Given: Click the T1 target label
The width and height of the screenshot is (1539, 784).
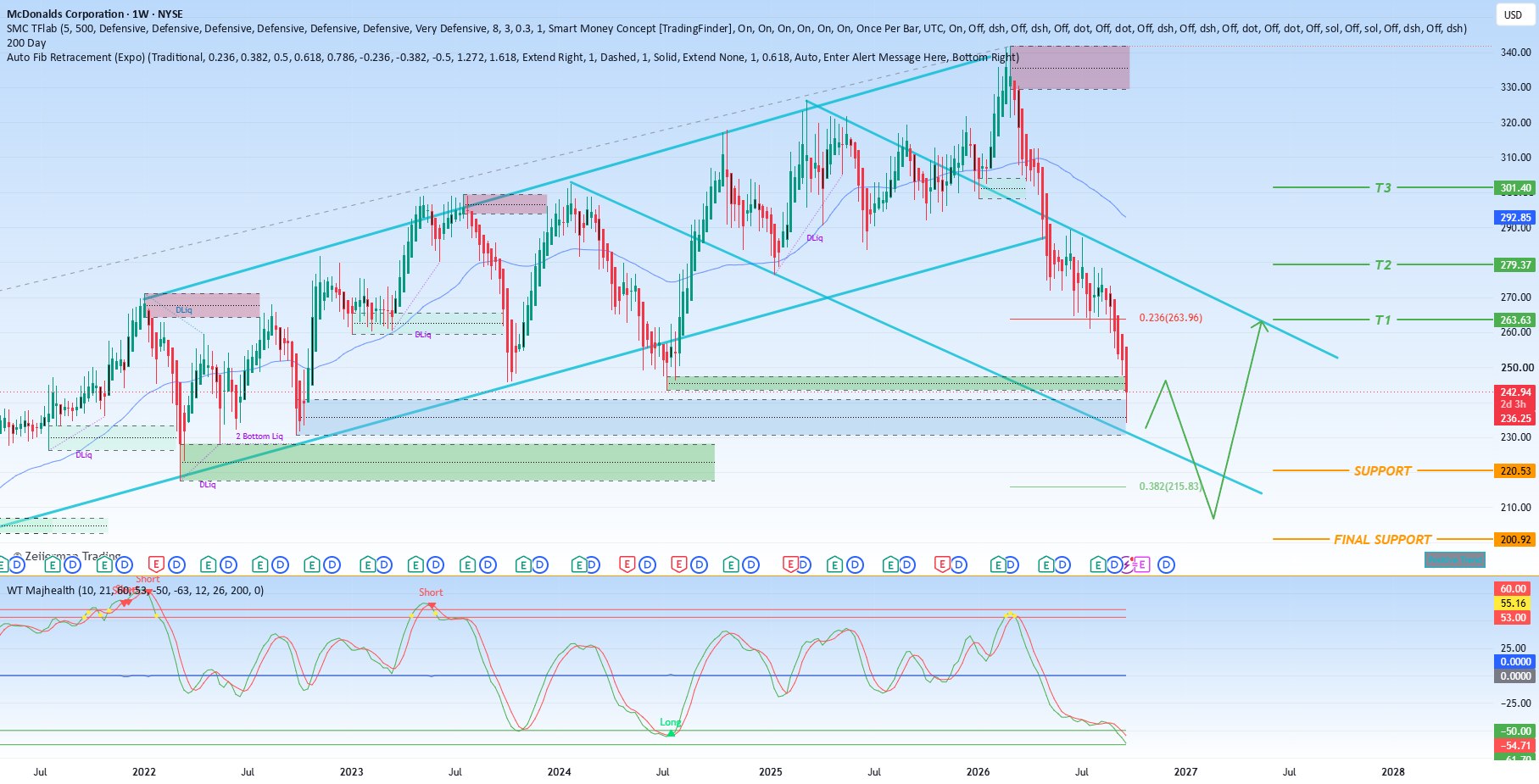Looking at the screenshot, I should click(x=1383, y=320).
